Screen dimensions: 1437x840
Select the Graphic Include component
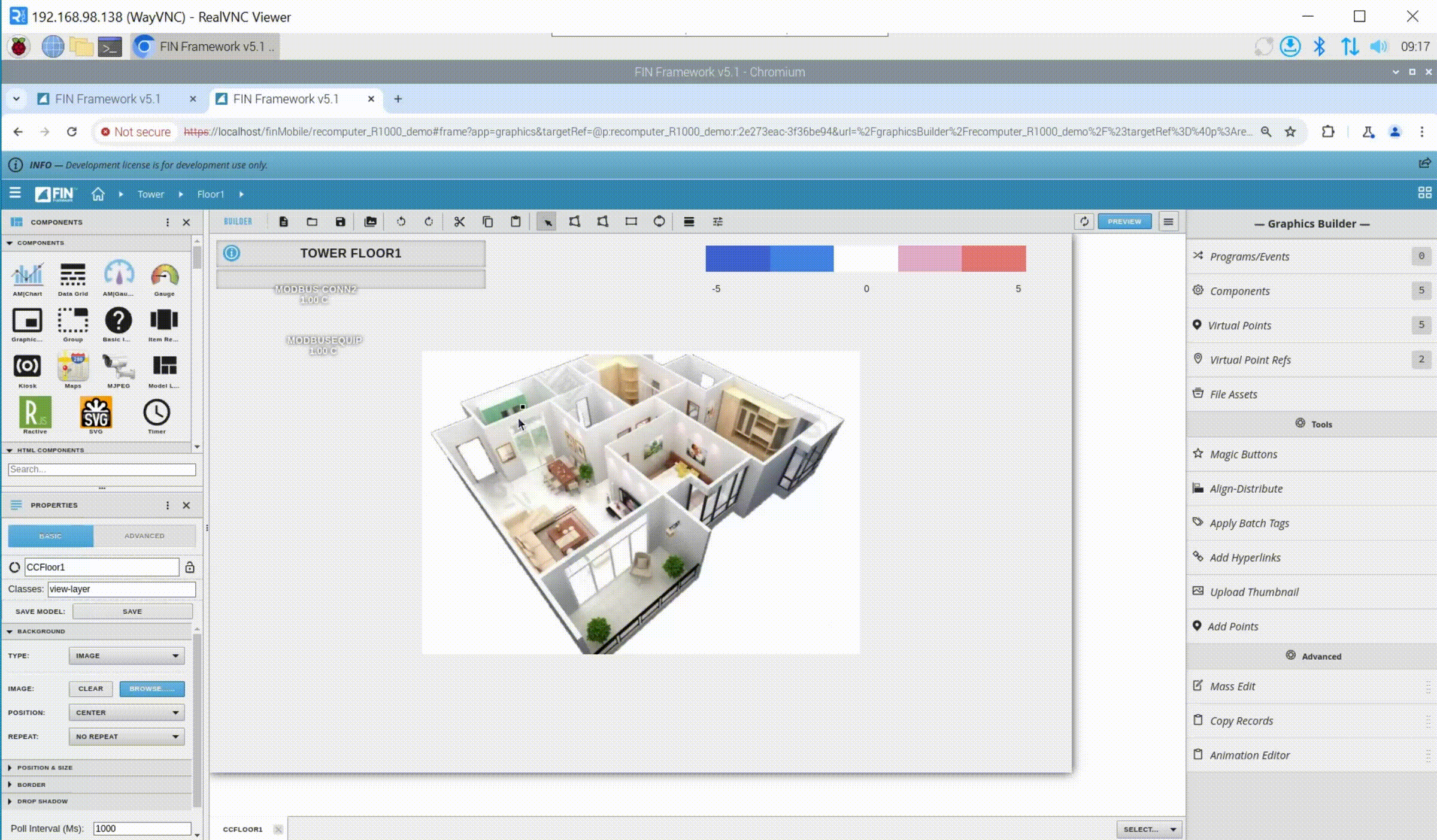click(28, 324)
